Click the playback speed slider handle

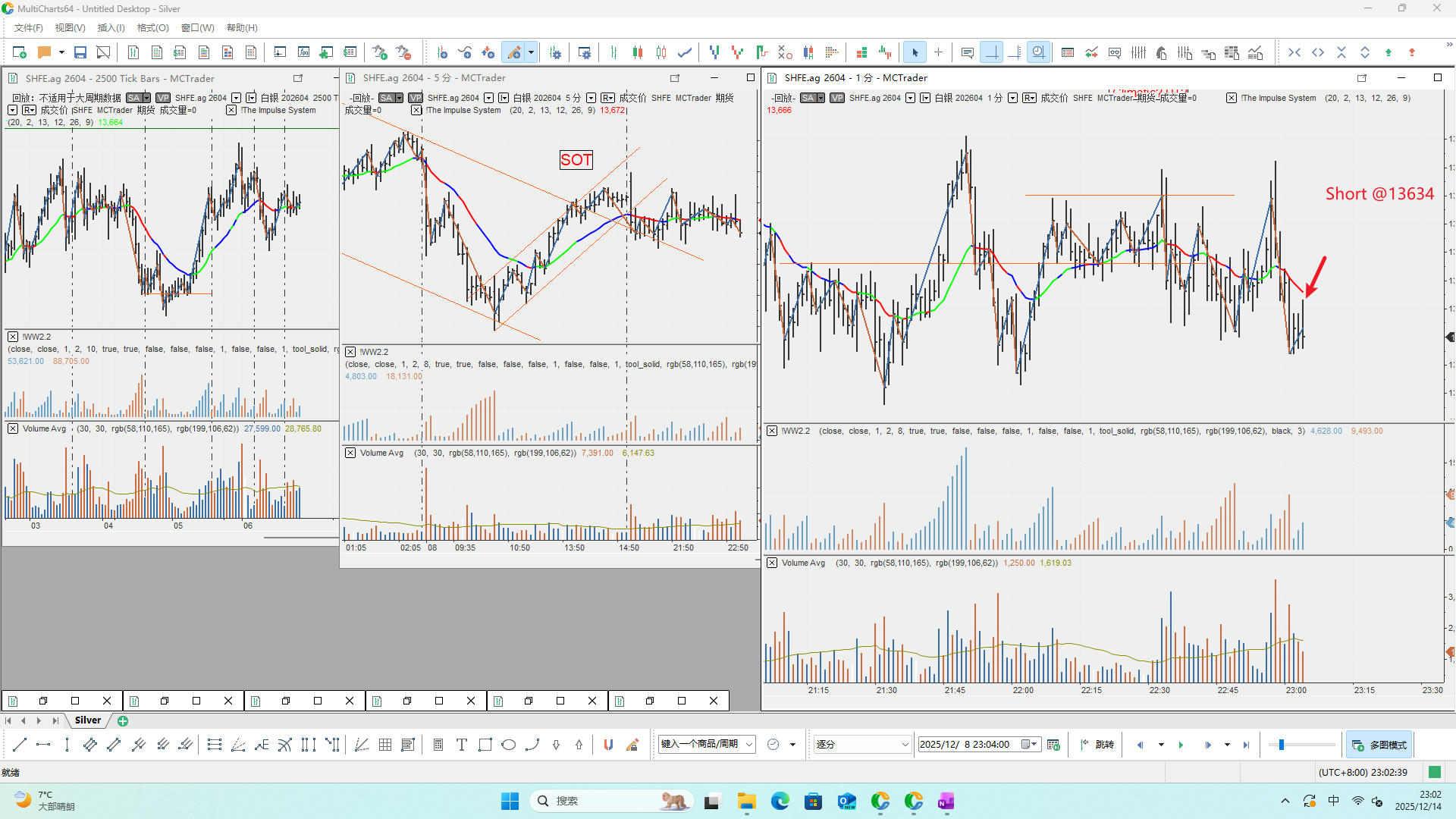1281,745
